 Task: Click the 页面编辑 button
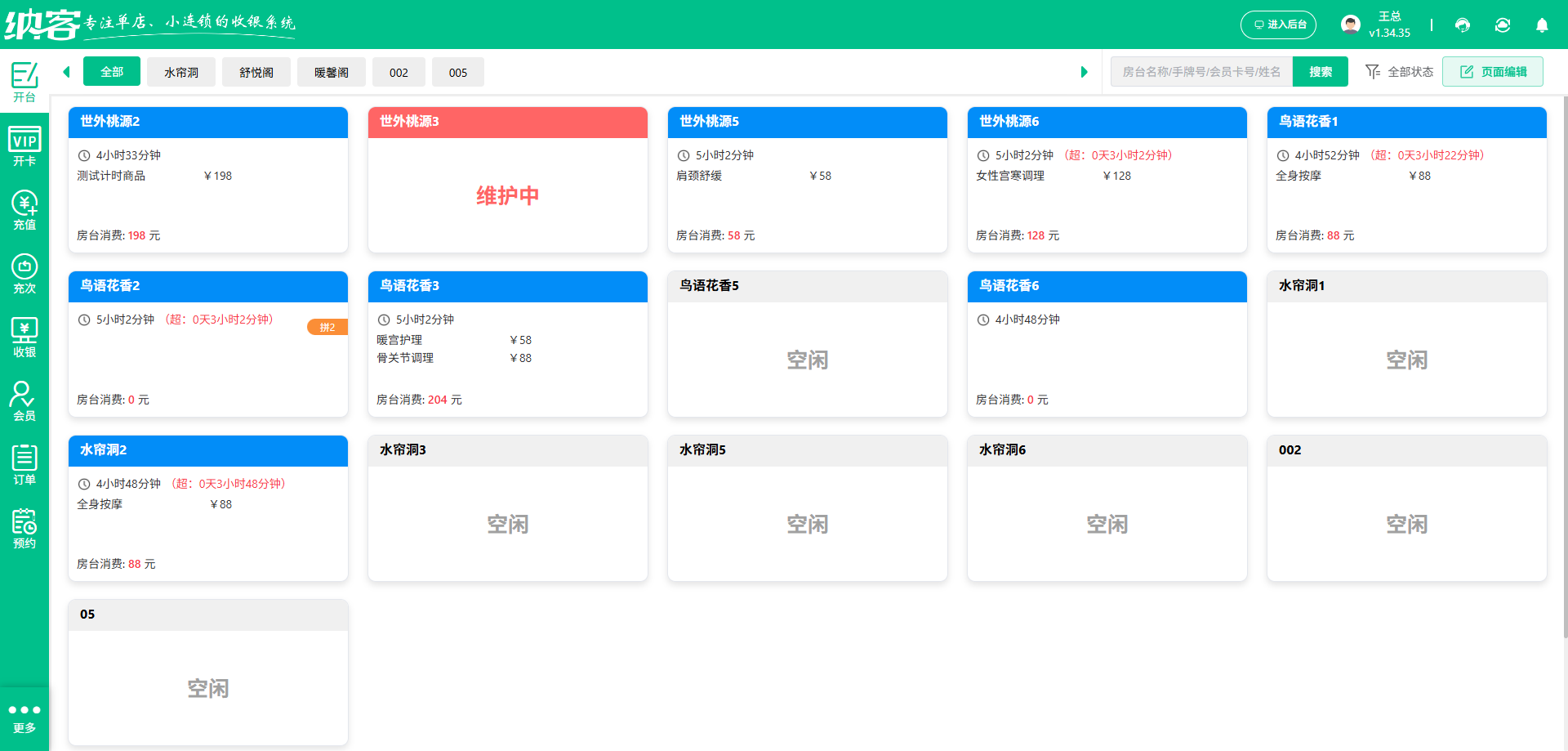click(1493, 71)
